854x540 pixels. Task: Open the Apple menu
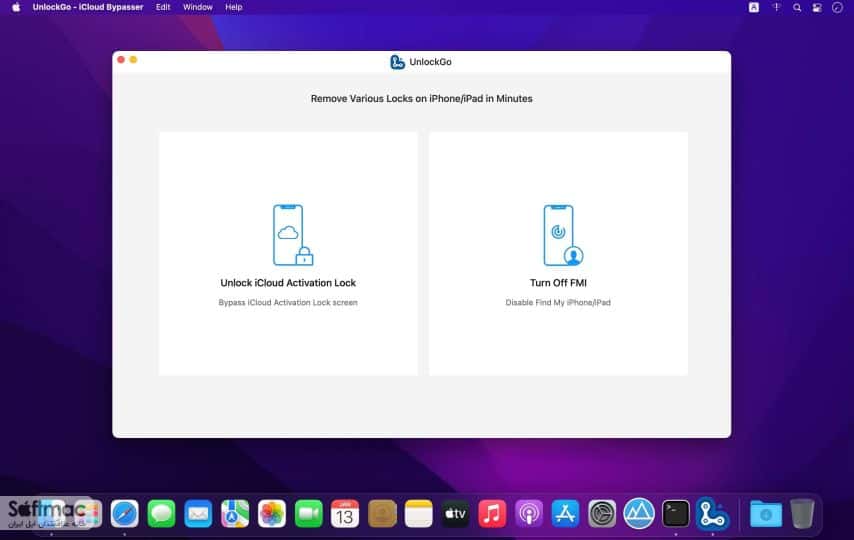(x=16, y=7)
